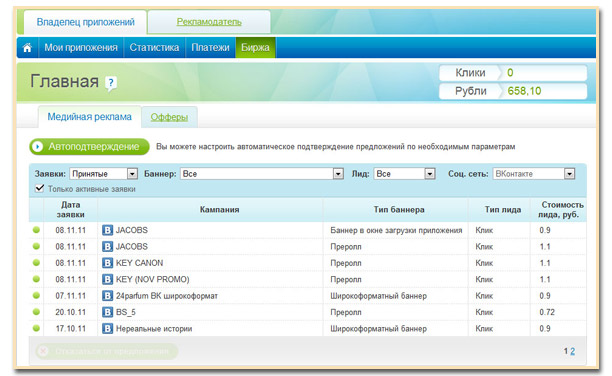Open Статистика menu item

click(154, 48)
